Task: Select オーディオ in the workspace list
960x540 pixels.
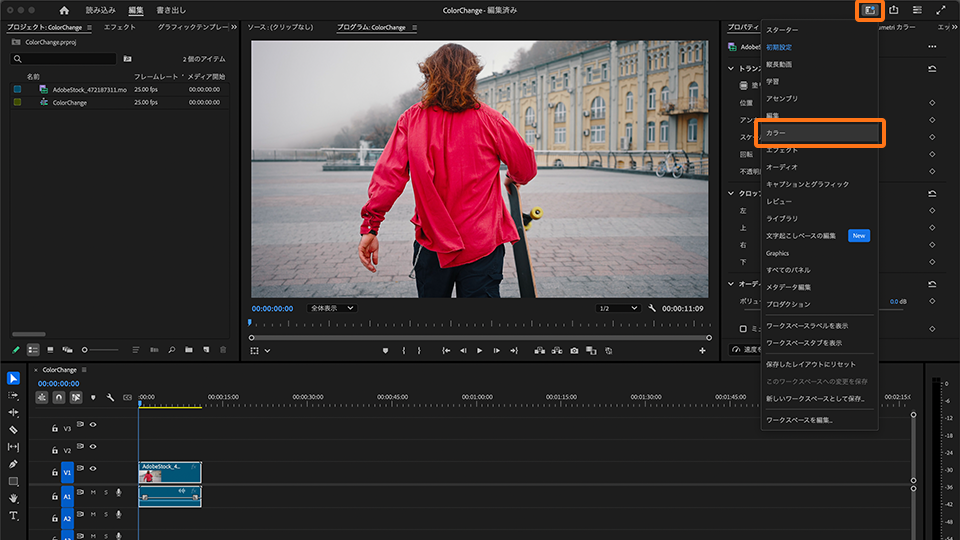Action: coord(782,167)
